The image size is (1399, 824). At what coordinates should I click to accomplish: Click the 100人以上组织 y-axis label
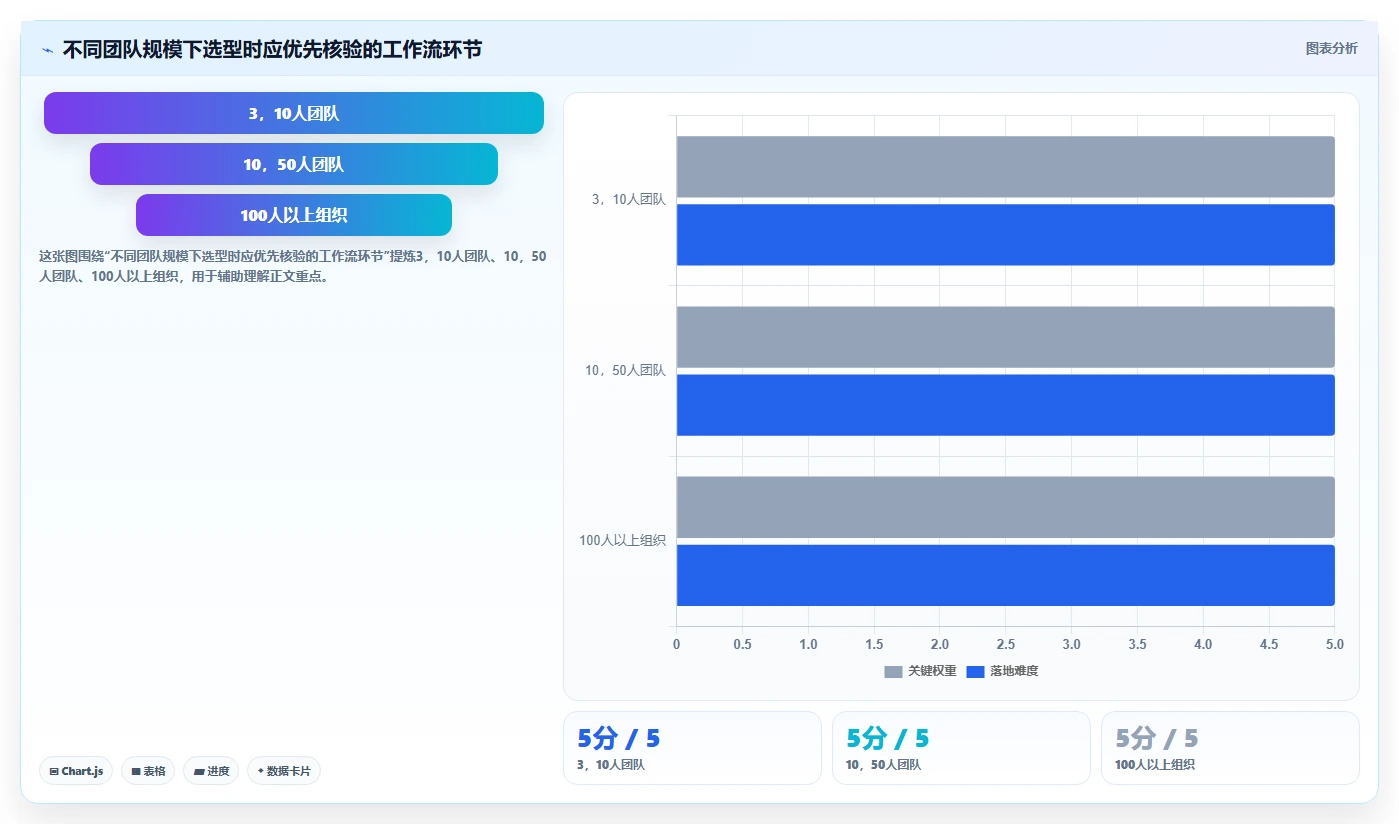(622, 540)
